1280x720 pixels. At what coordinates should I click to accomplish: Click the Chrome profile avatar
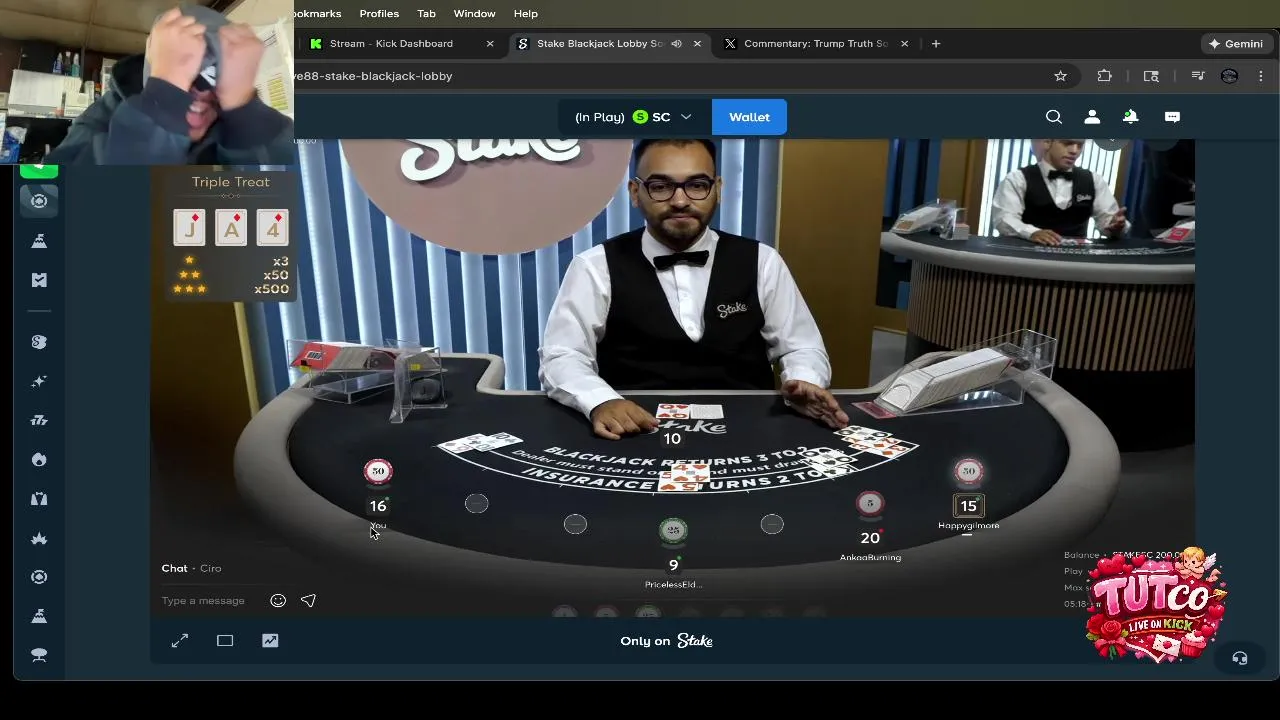coord(1230,76)
